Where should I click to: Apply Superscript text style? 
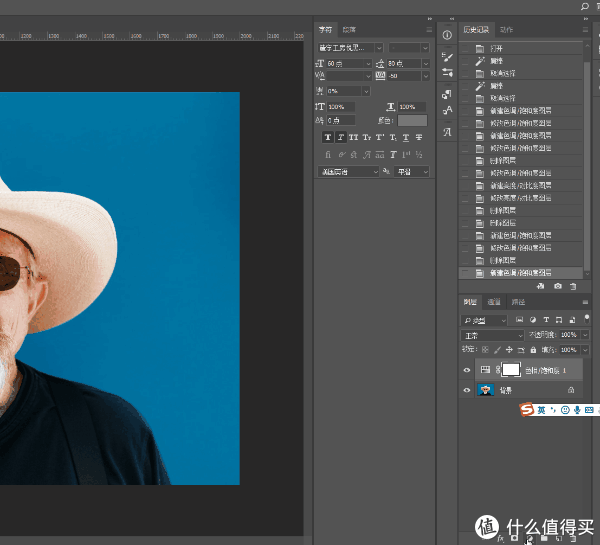tap(380, 137)
